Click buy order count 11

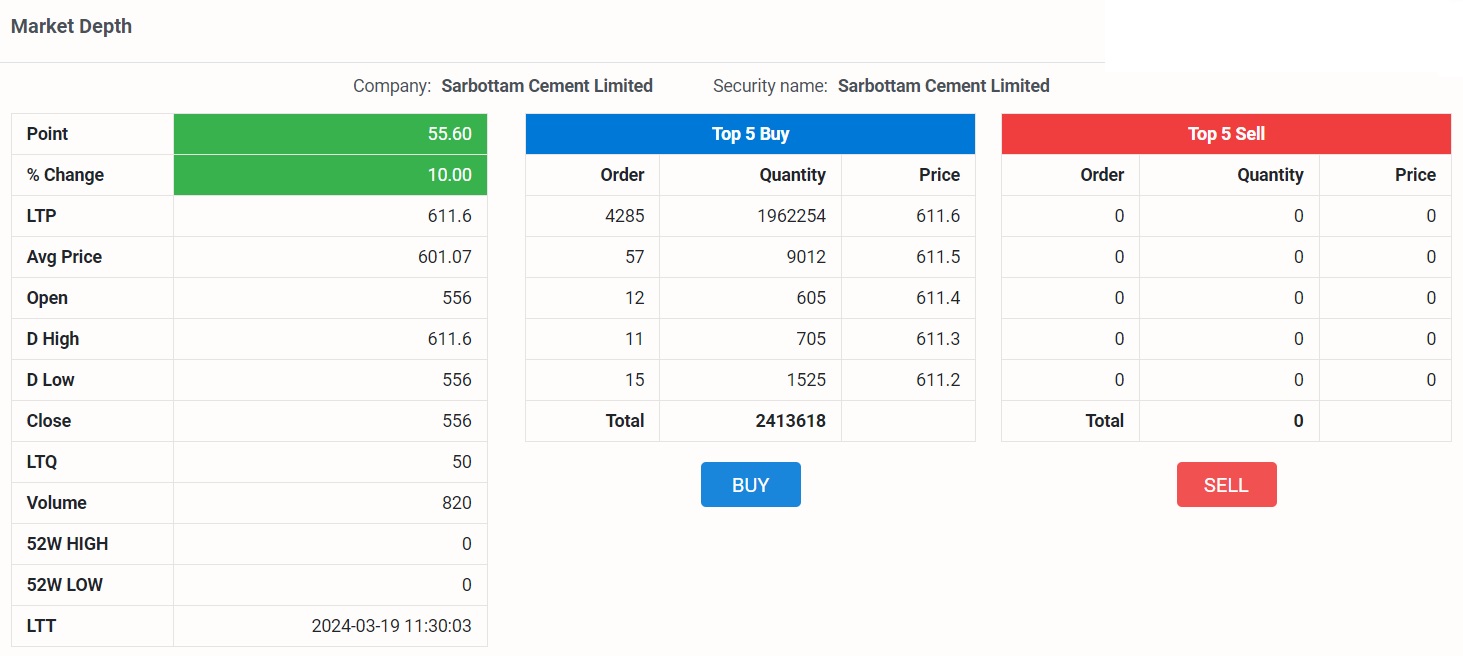(x=635, y=339)
